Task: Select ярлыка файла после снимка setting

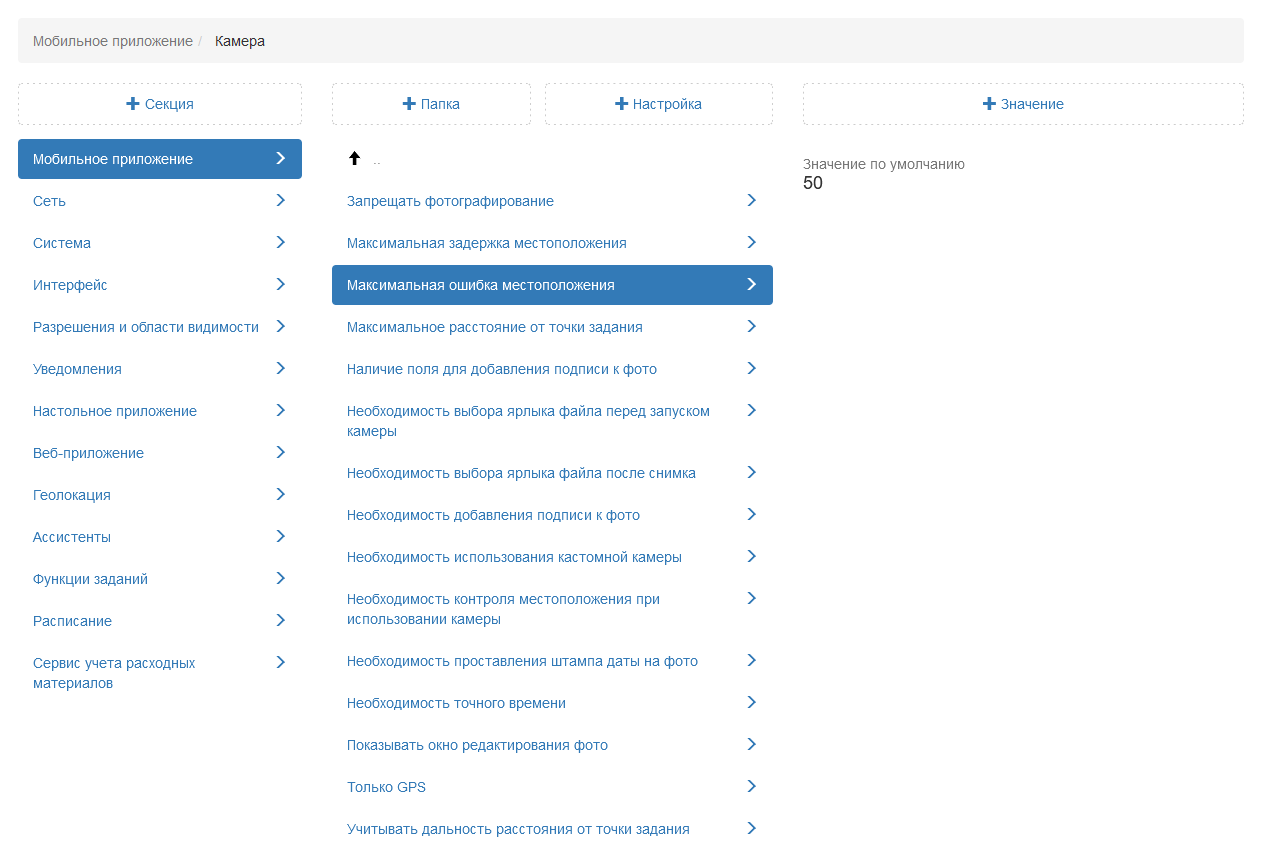Action: (x=552, y=473)
